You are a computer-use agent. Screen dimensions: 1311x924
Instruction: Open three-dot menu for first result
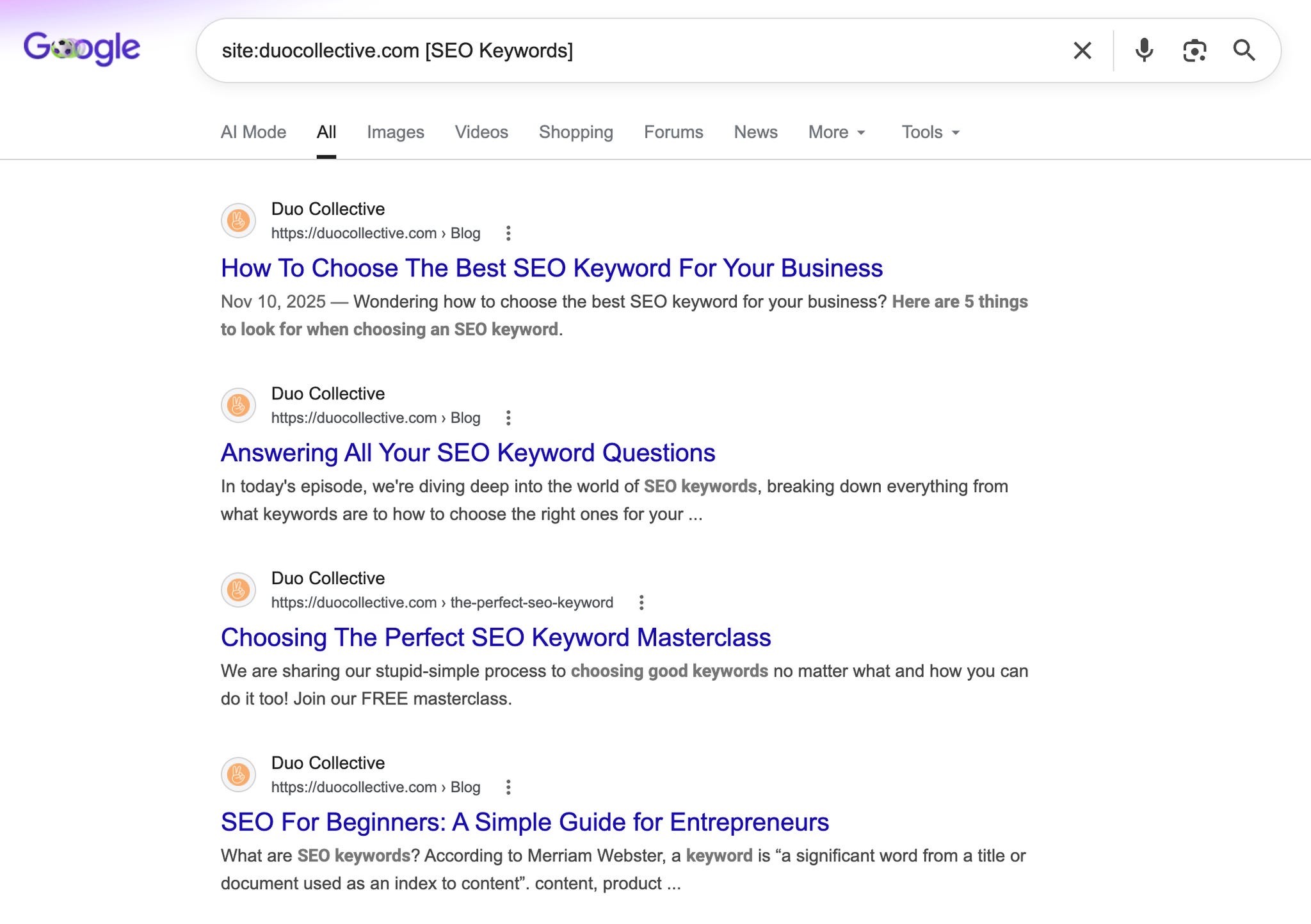tap(508, 234)
